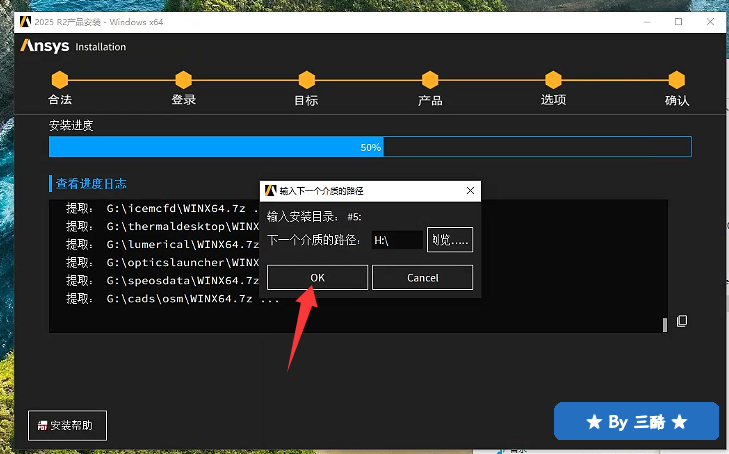Screen dimensions: 729x454
Task: Click log line G:\opticslauncher
Action: [x=162, y=263]
